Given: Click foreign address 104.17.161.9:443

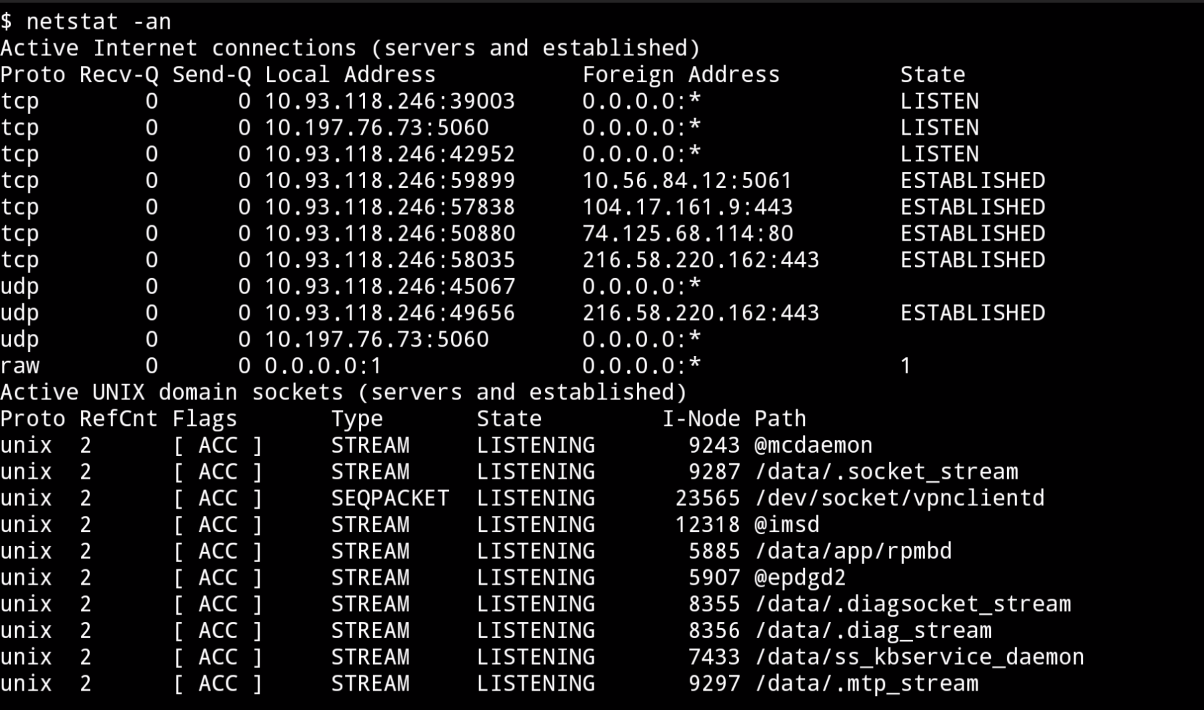Looking at the screenshot, I should point(687,207).
